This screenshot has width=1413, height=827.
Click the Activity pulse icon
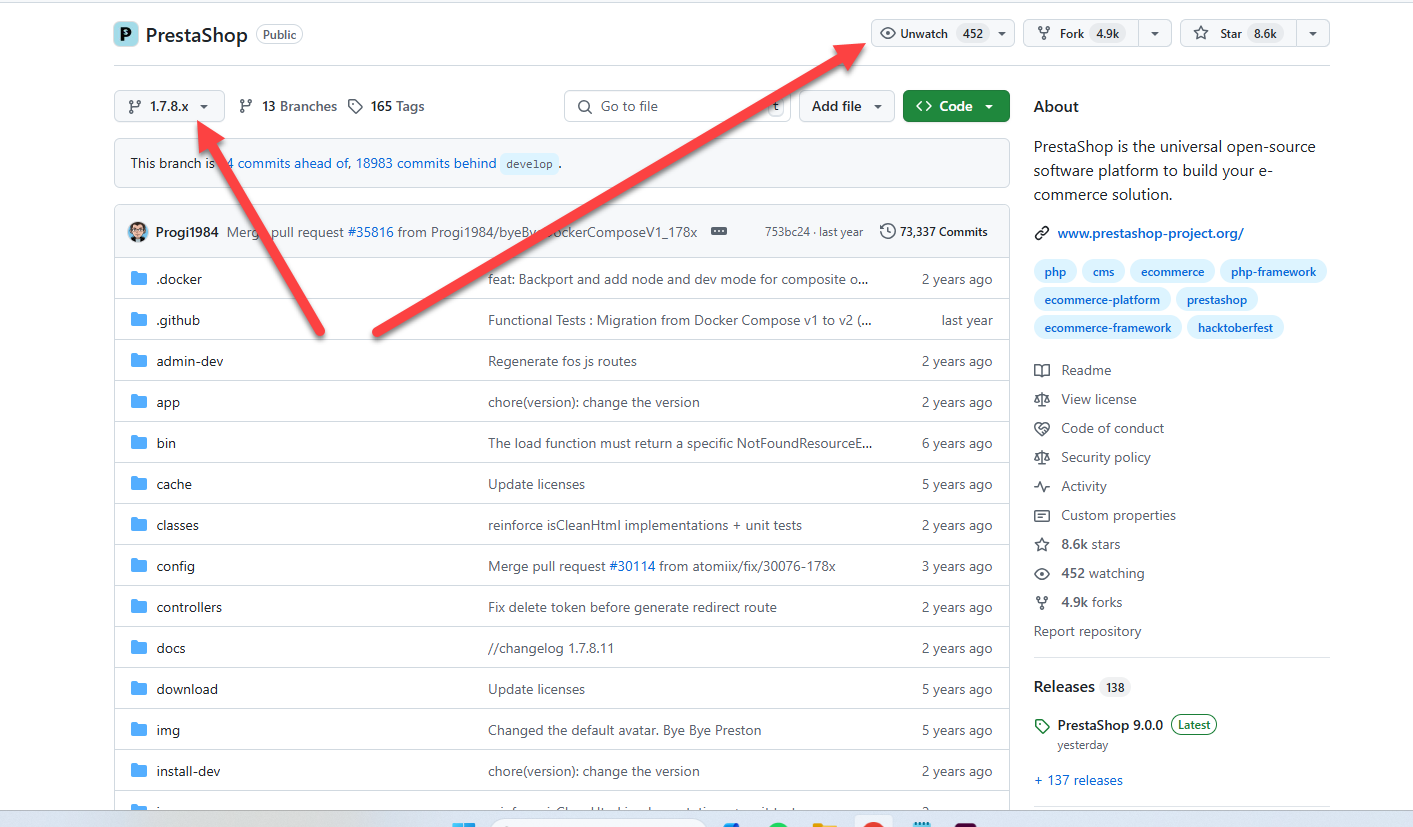(1042, 486)
